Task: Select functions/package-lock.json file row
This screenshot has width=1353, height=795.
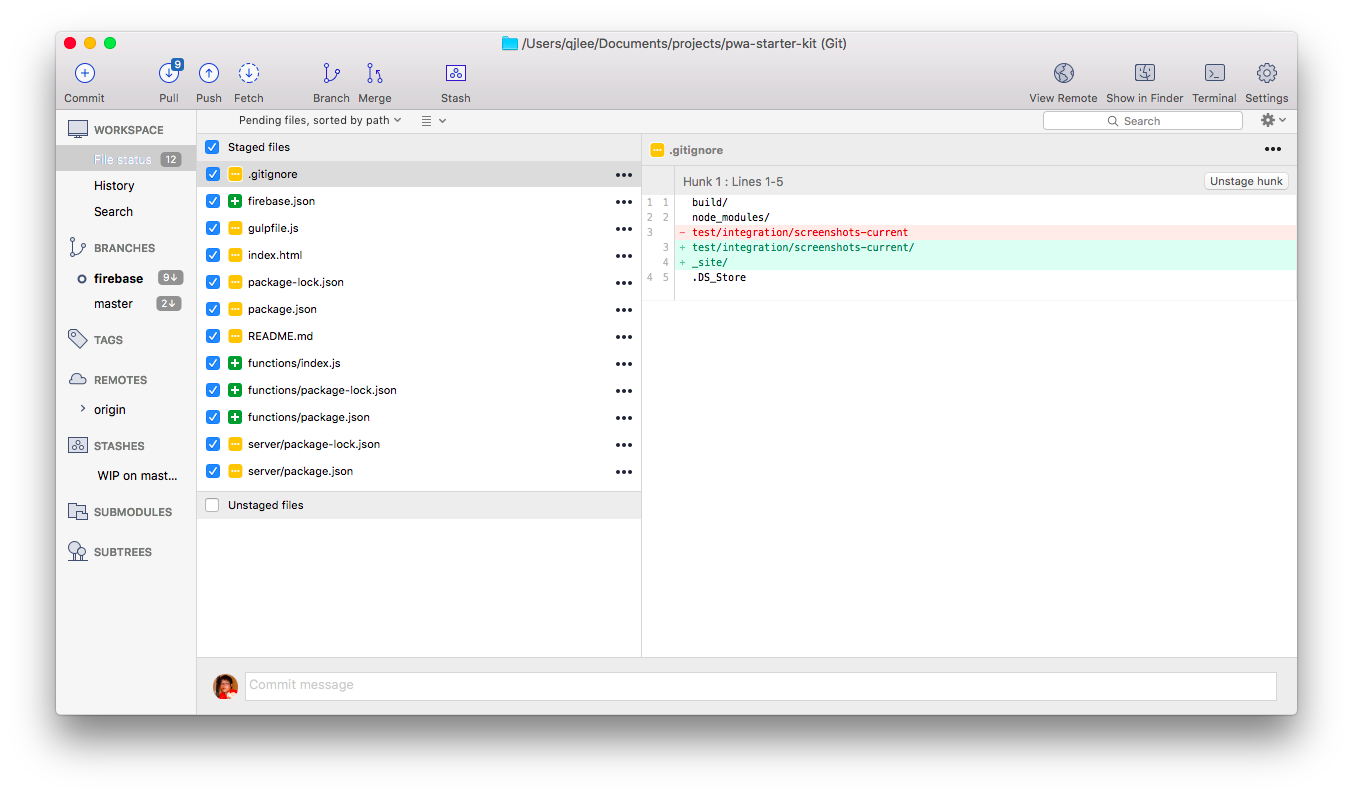Action: click(419, 390)
